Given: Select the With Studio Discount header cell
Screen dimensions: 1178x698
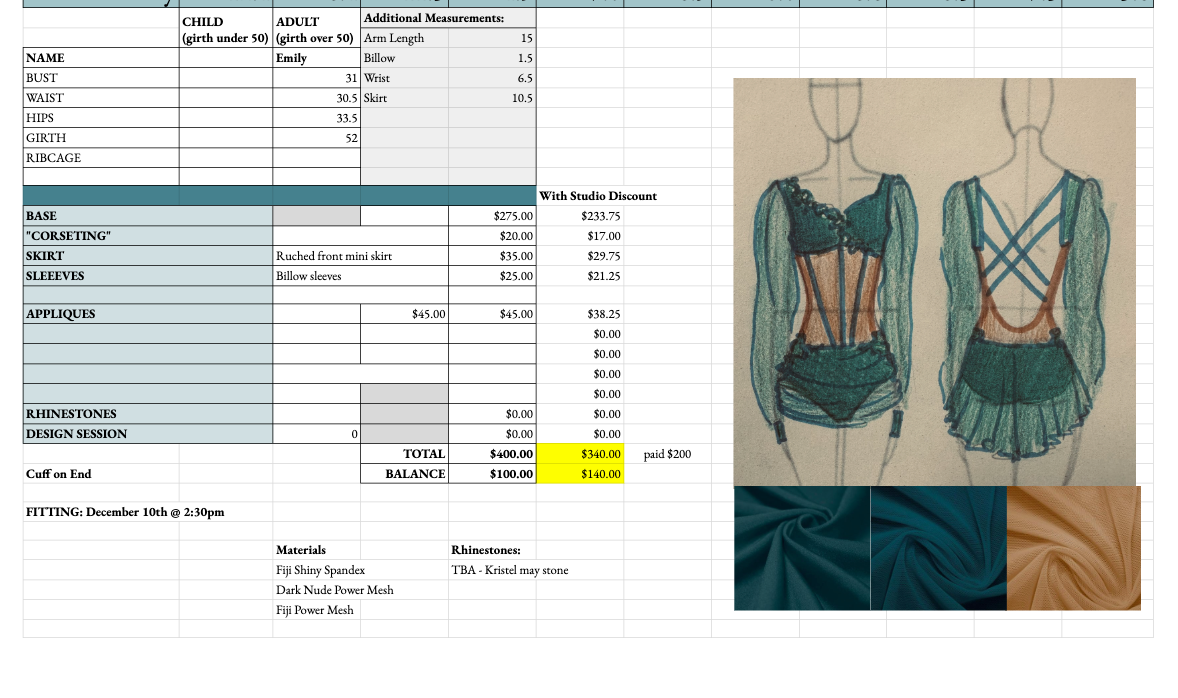Looking at the screenshot, I should click(x=598, y=196).
